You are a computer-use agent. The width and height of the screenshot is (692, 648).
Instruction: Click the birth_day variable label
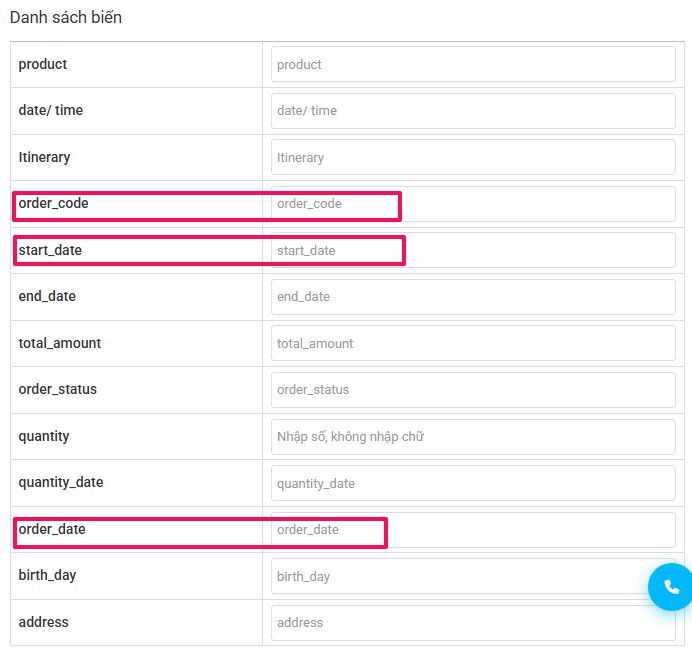coord(47,576)
